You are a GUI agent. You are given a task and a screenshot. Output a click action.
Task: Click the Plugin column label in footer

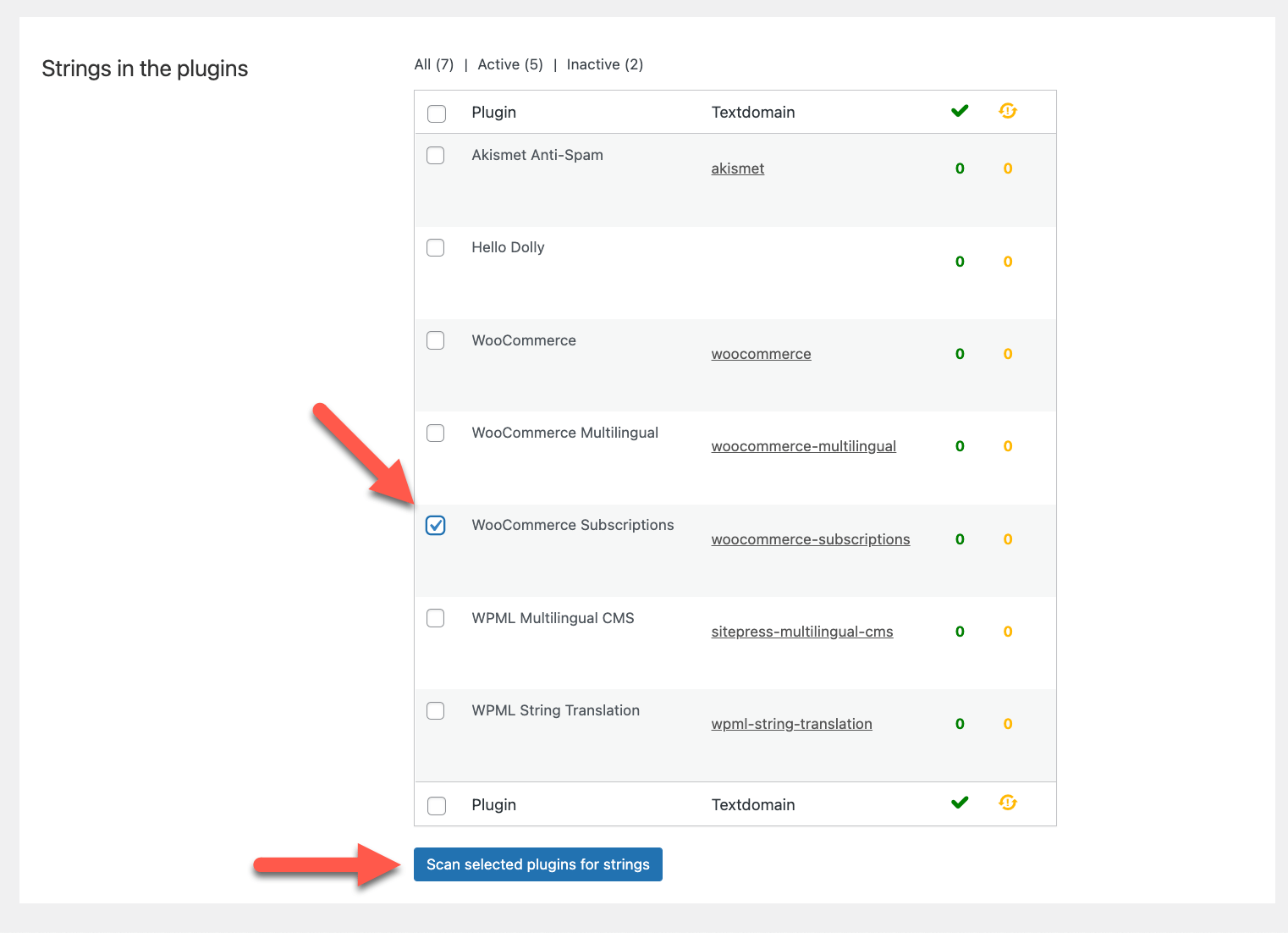click(x=494, y=805)
